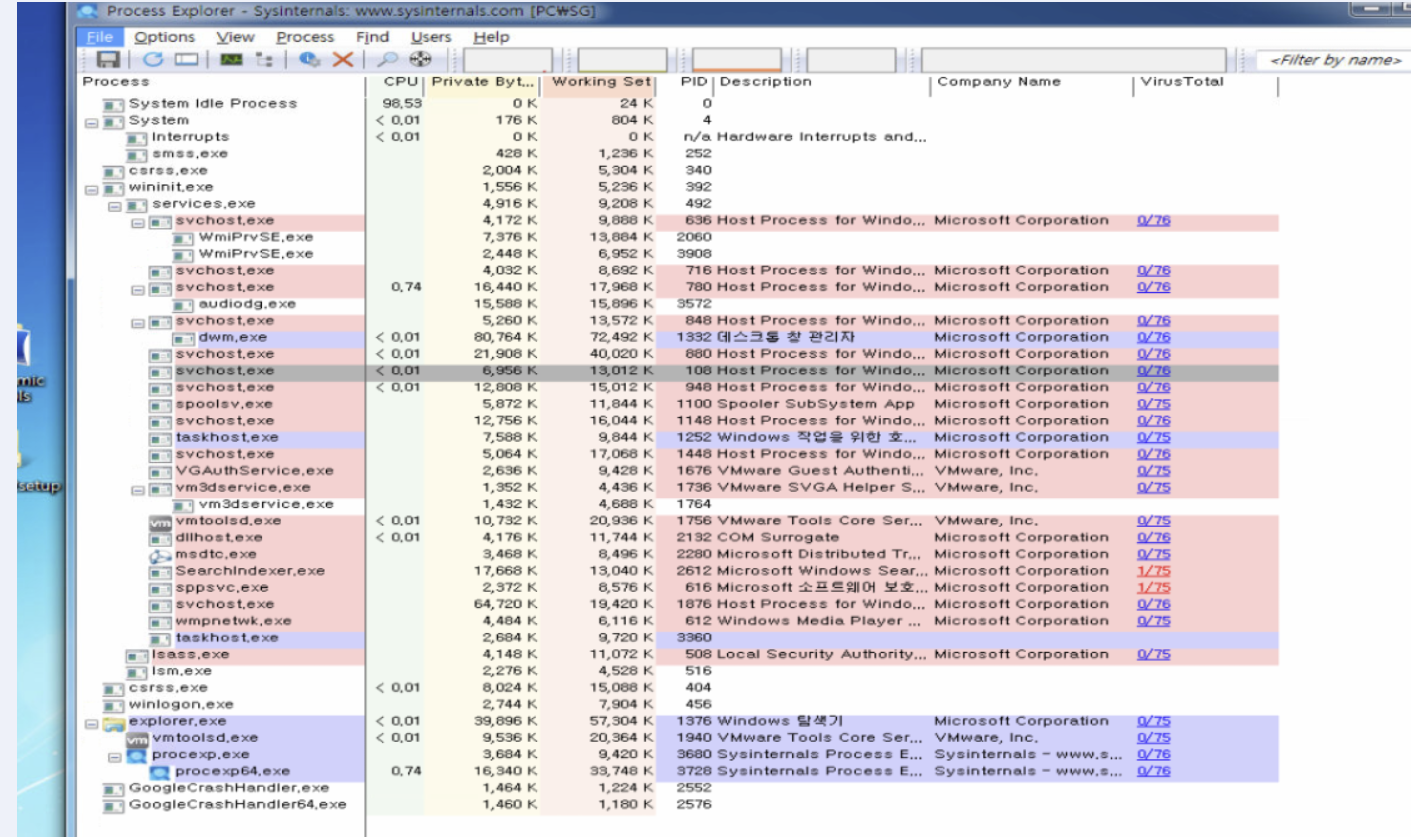
Task: Sort by the CPU column header
Action: [396, 82]
